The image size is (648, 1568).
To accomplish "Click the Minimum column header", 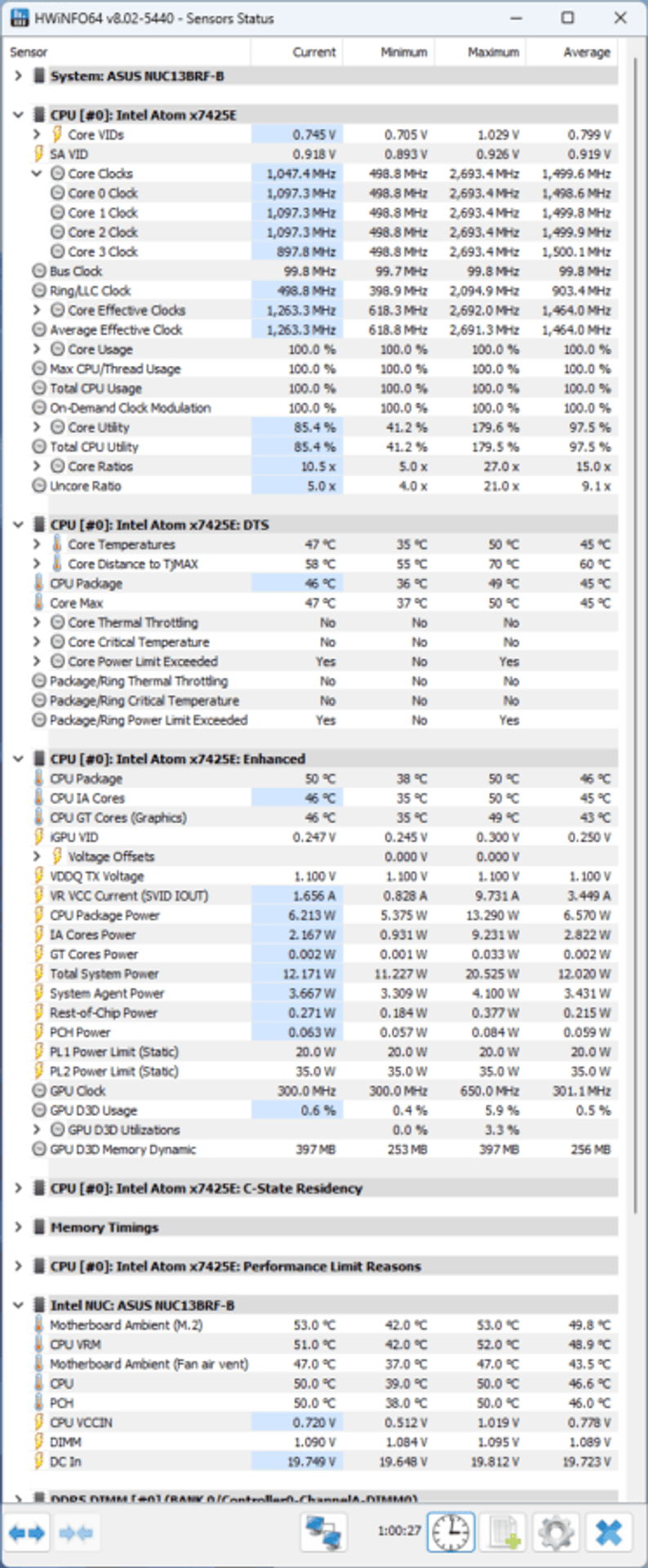I will [388, 51].
